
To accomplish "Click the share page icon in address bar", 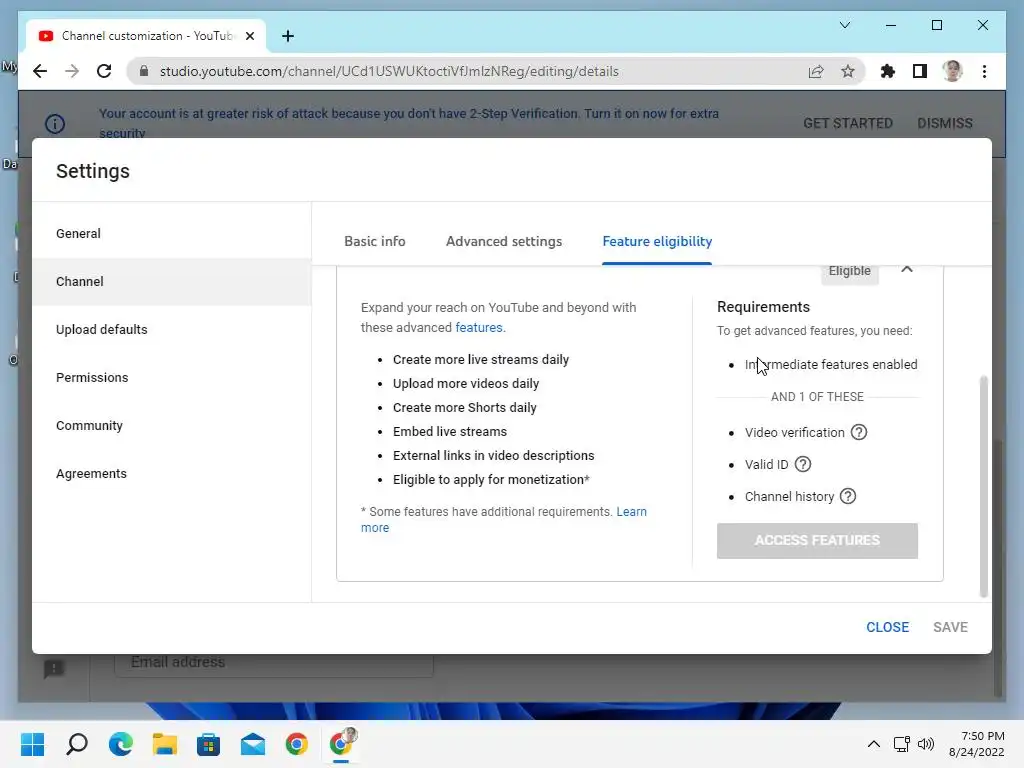I will 816,71.
